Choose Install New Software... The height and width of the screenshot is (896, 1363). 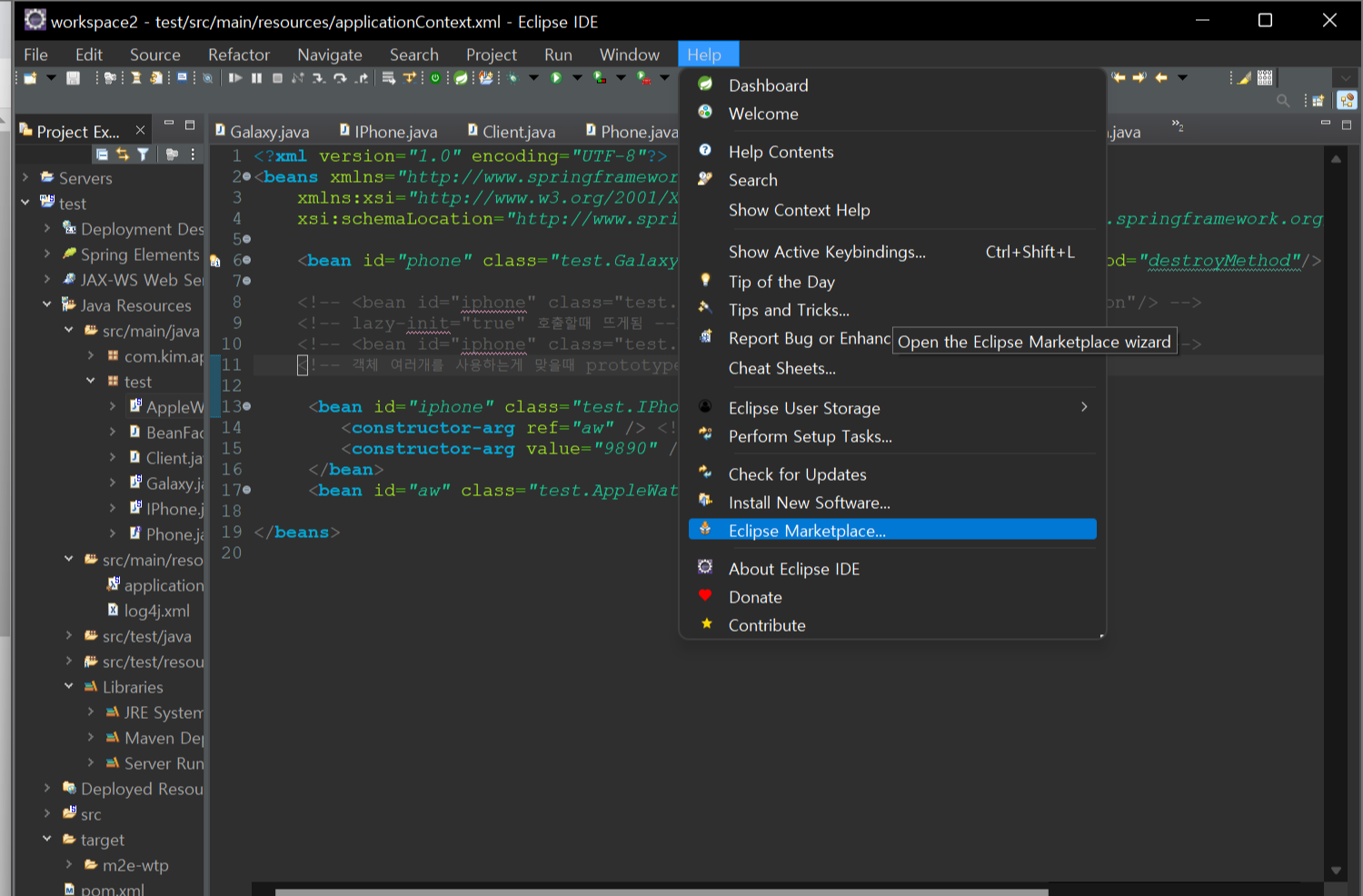(x=892, y=503)
